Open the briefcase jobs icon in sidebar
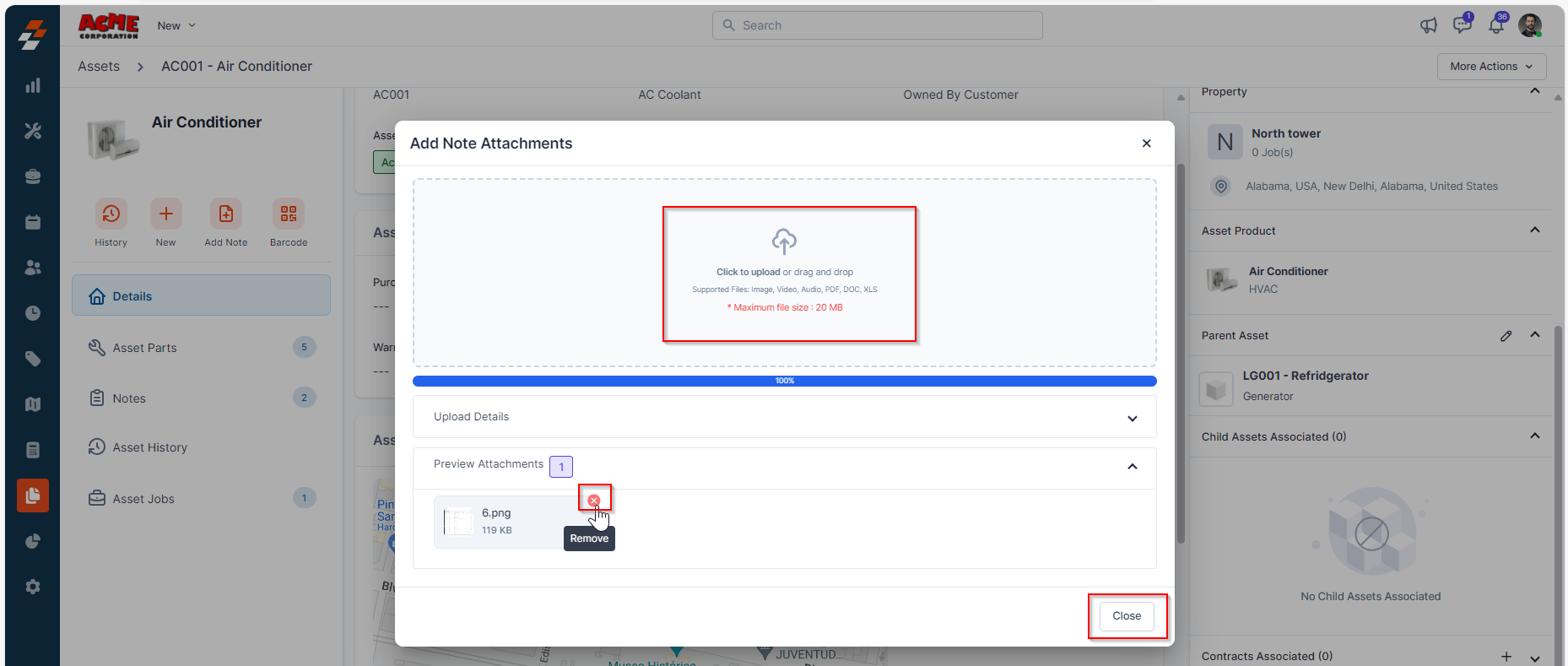This screenshot has height=666, width=1568. click(x=33, y=176)
